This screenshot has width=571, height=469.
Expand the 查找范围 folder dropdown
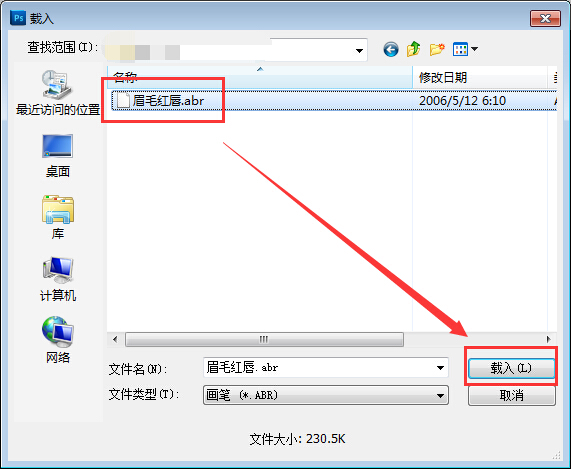point(359,50)
